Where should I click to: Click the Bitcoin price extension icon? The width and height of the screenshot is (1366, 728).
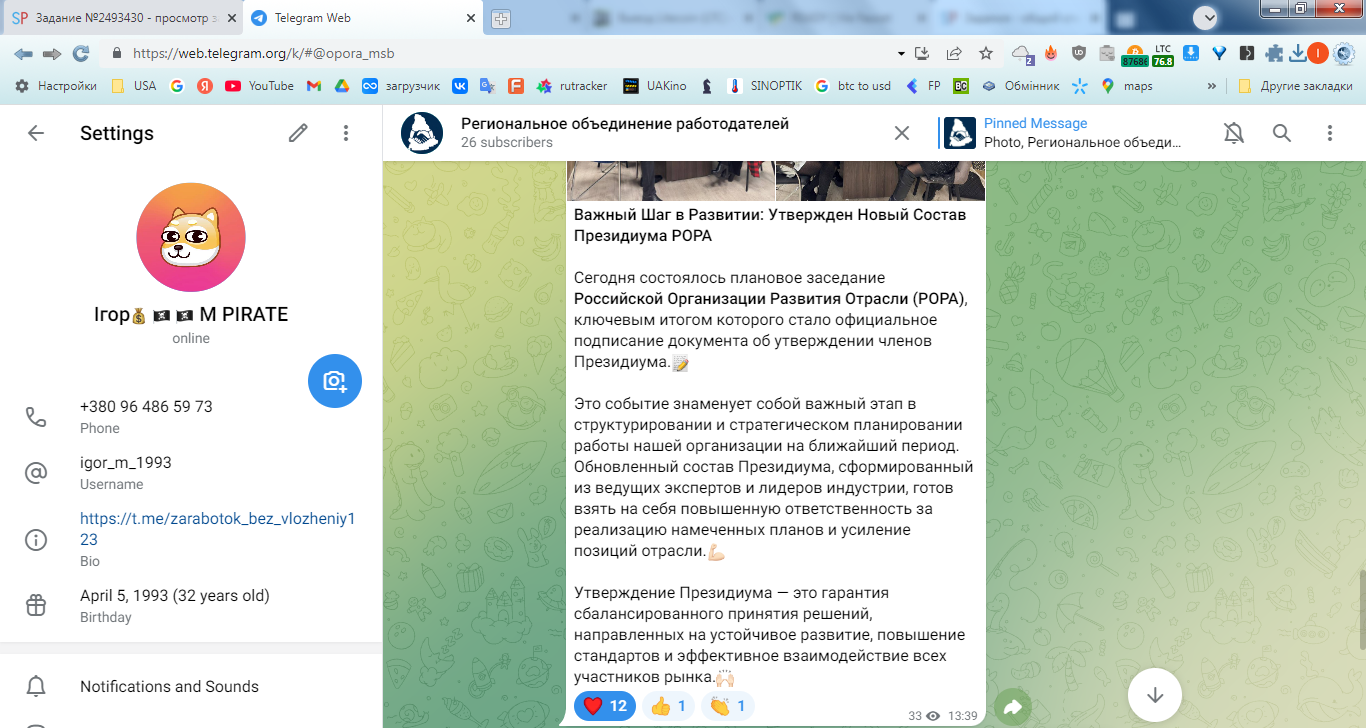pyautogui.click(x=1134, y=54)
